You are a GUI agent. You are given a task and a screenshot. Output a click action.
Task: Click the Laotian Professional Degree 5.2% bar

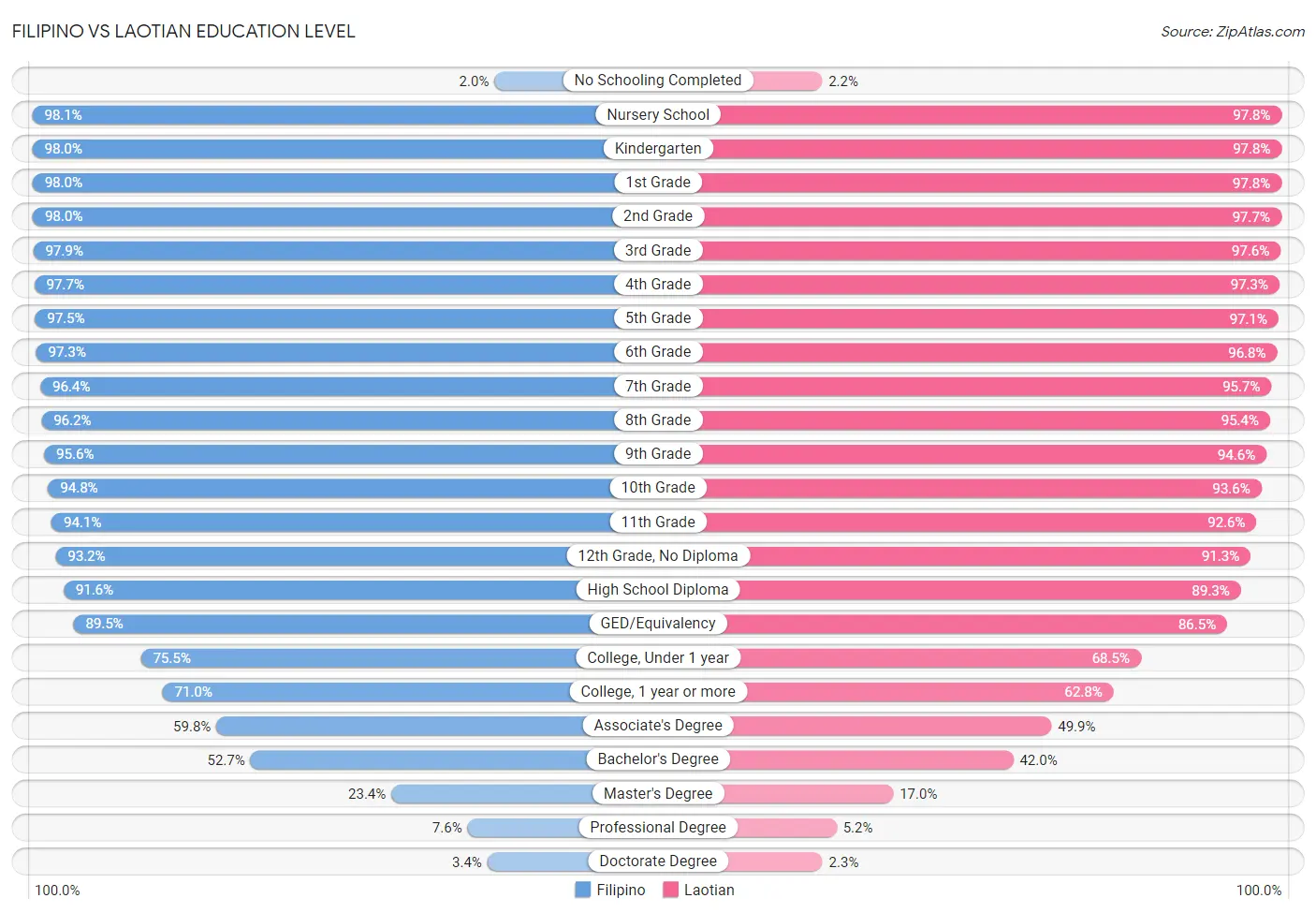748,828
